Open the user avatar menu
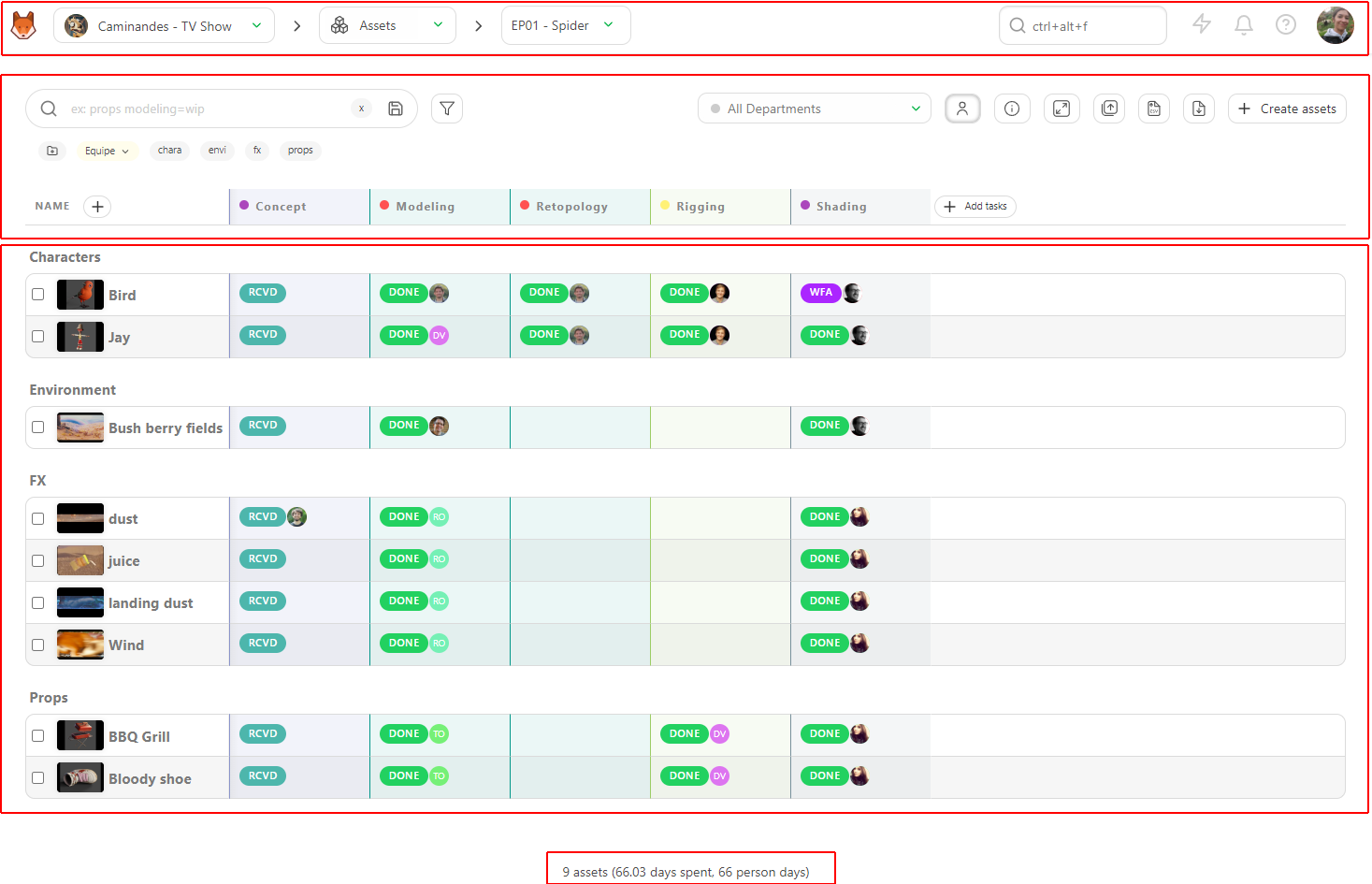Screen dimensions: 1372x884 [1335, 25]
